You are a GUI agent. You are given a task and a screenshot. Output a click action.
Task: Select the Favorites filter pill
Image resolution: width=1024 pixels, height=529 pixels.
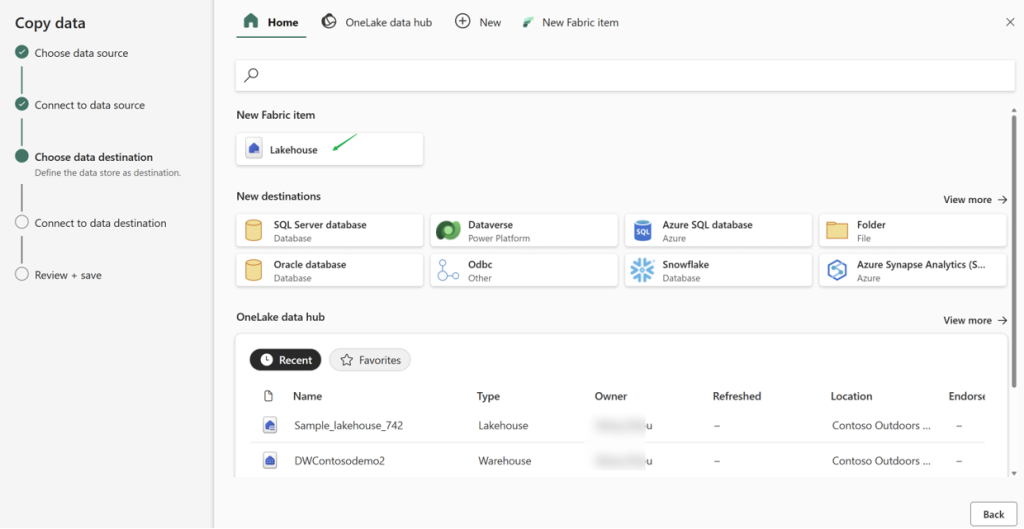pos(370,360)
